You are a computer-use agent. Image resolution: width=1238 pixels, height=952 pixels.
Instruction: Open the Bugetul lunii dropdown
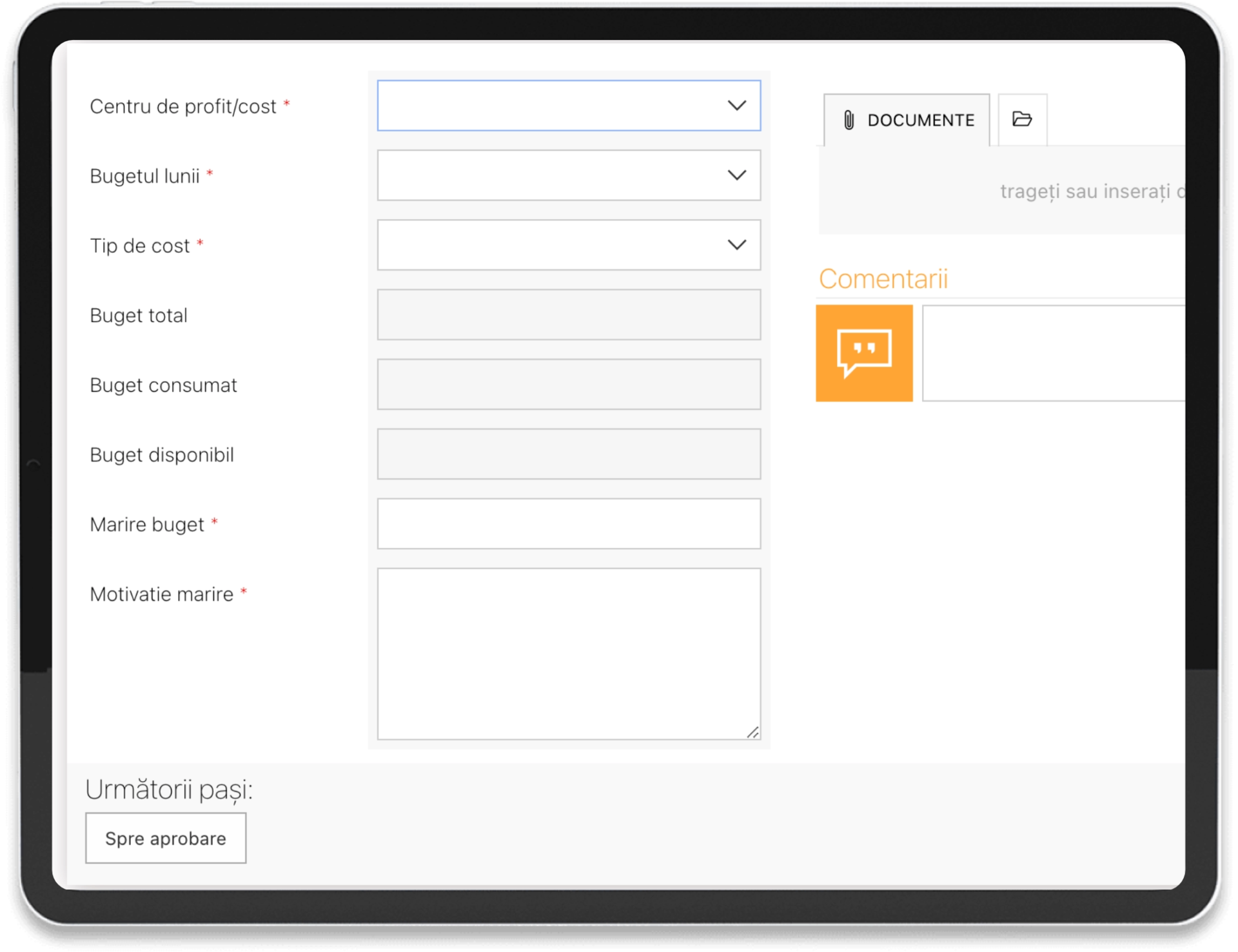569,175
